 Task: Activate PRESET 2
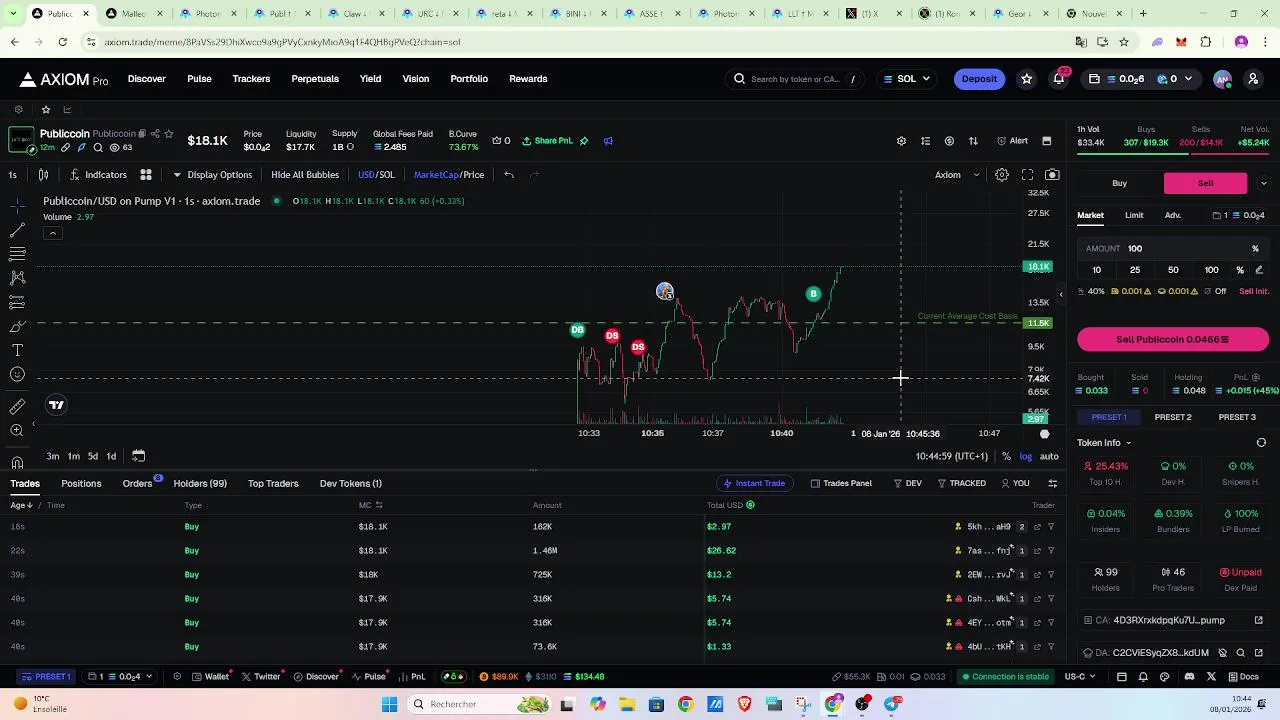tap(1173, 417)
